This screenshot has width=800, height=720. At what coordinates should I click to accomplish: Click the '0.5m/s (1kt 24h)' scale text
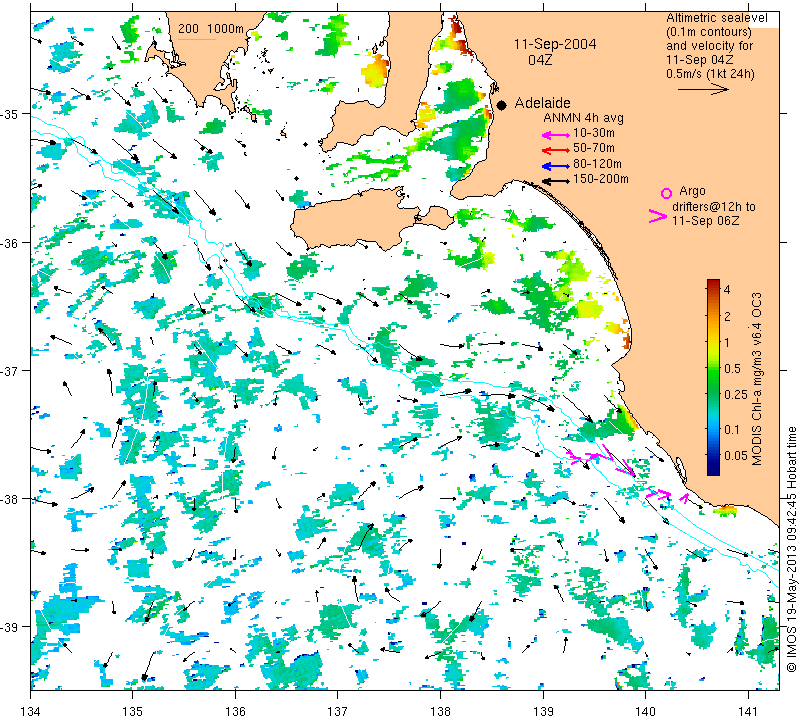[710, 73]
